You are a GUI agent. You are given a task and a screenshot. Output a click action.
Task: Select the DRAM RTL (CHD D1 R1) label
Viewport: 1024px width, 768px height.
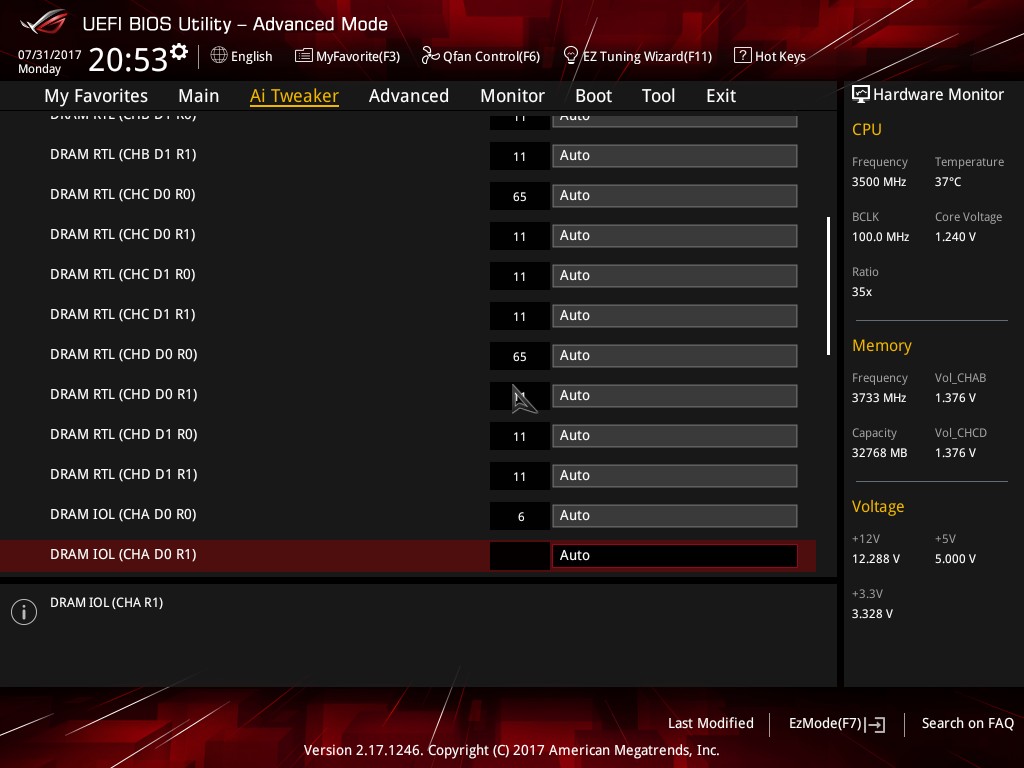pyautogui.click(x=123, y=474)
